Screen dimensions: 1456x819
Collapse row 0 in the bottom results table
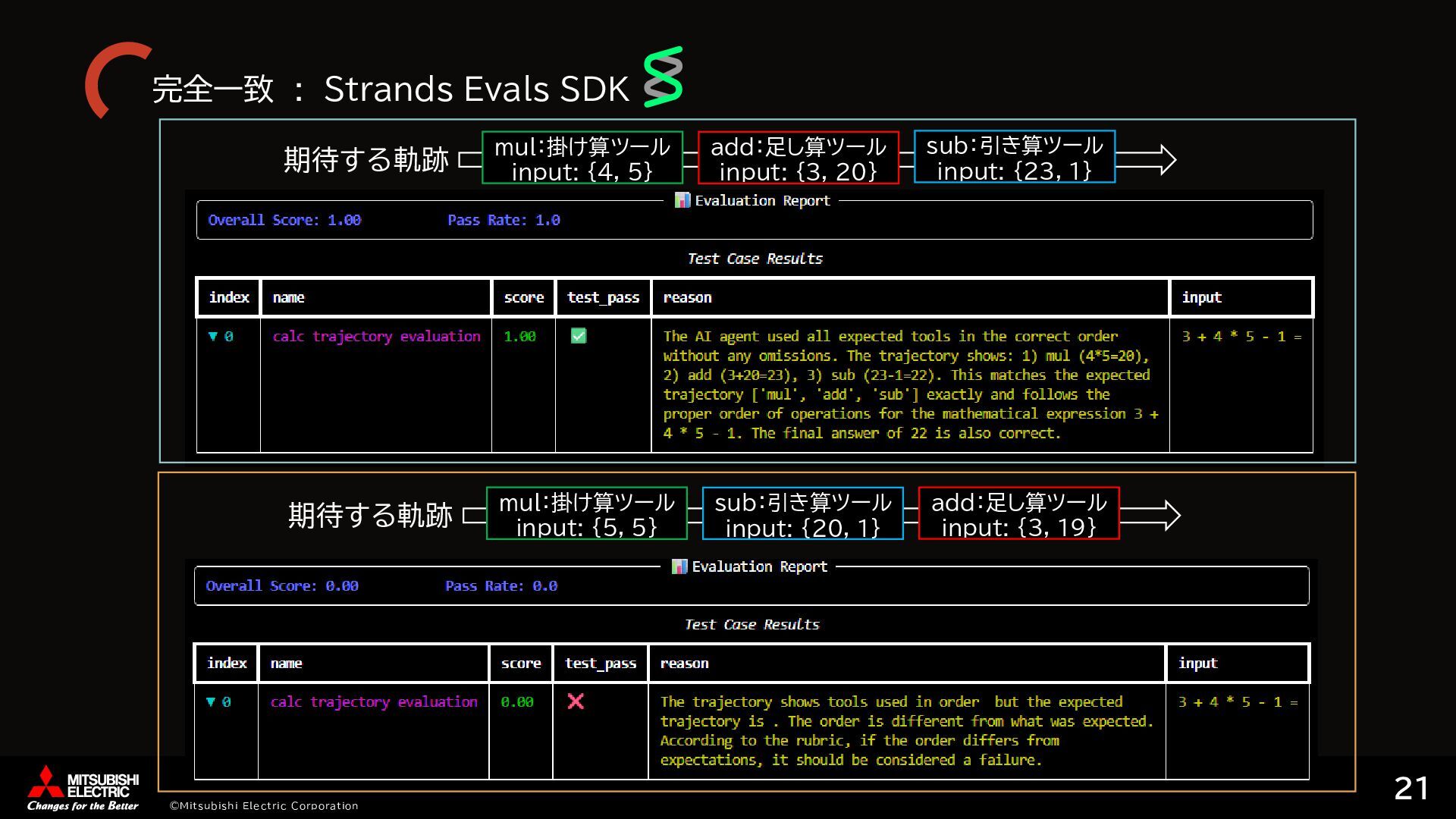pos(211,701)
